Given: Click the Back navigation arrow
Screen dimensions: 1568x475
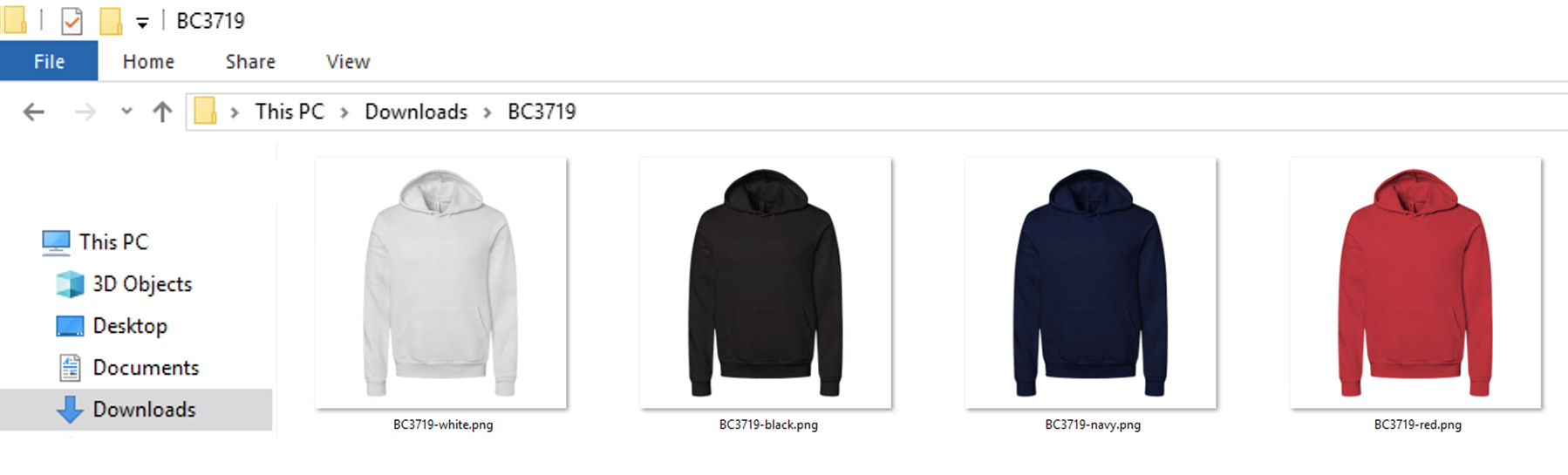Looking at the screenshot, I should coord(33,112).
